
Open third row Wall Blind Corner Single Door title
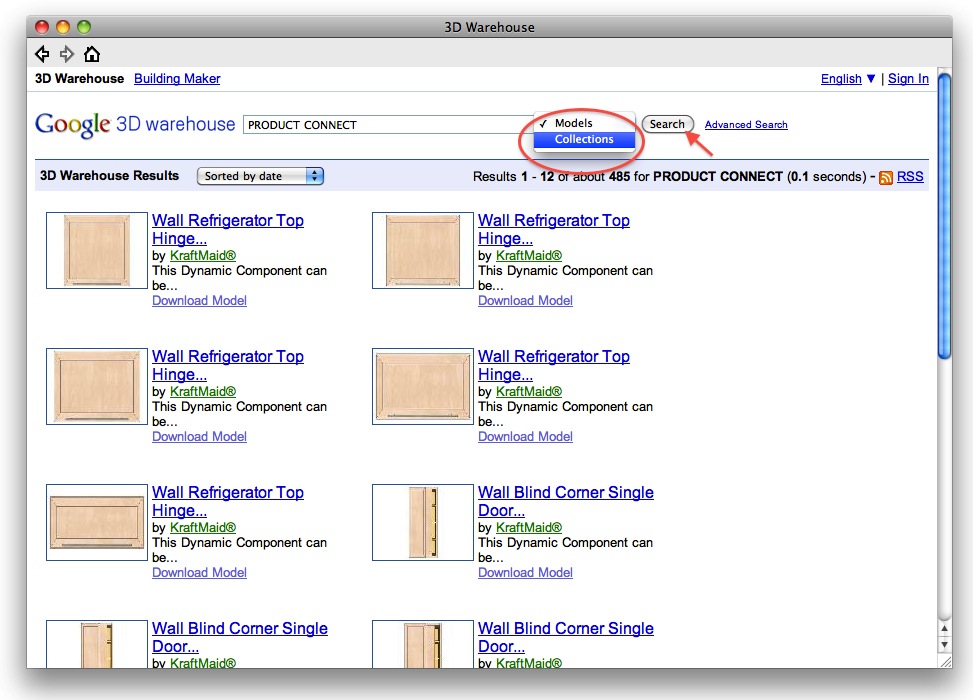point(565,501)
